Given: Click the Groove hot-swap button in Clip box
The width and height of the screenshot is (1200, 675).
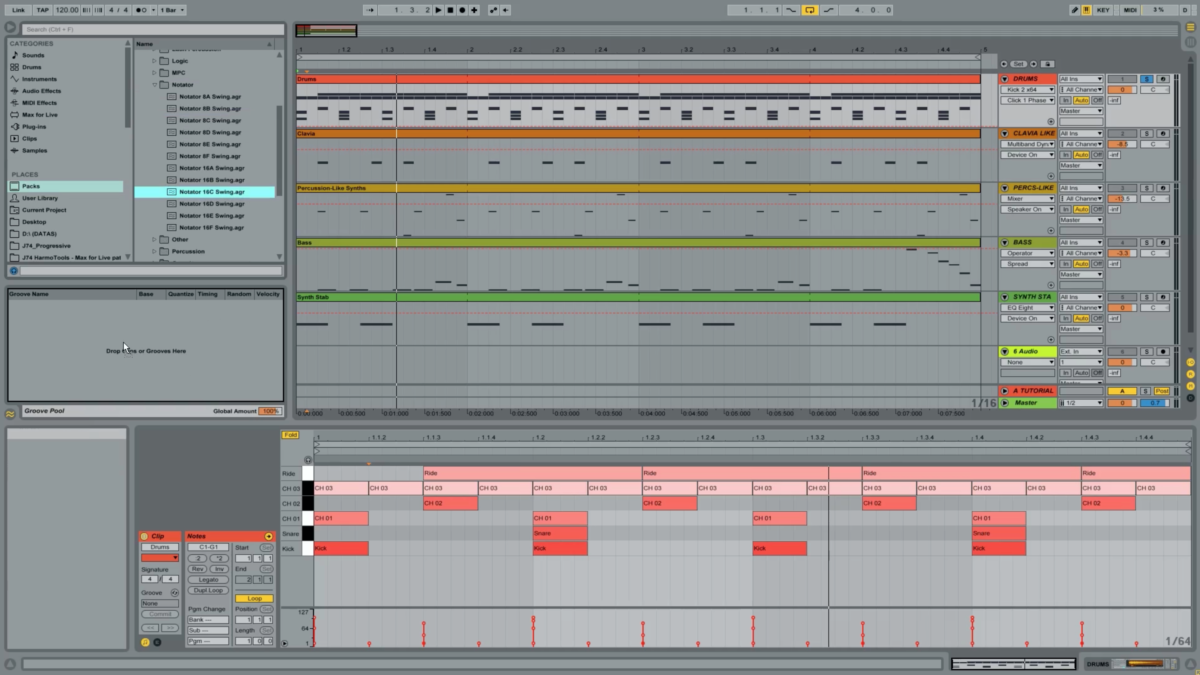Looking at the screenshot, I should 174,592.
